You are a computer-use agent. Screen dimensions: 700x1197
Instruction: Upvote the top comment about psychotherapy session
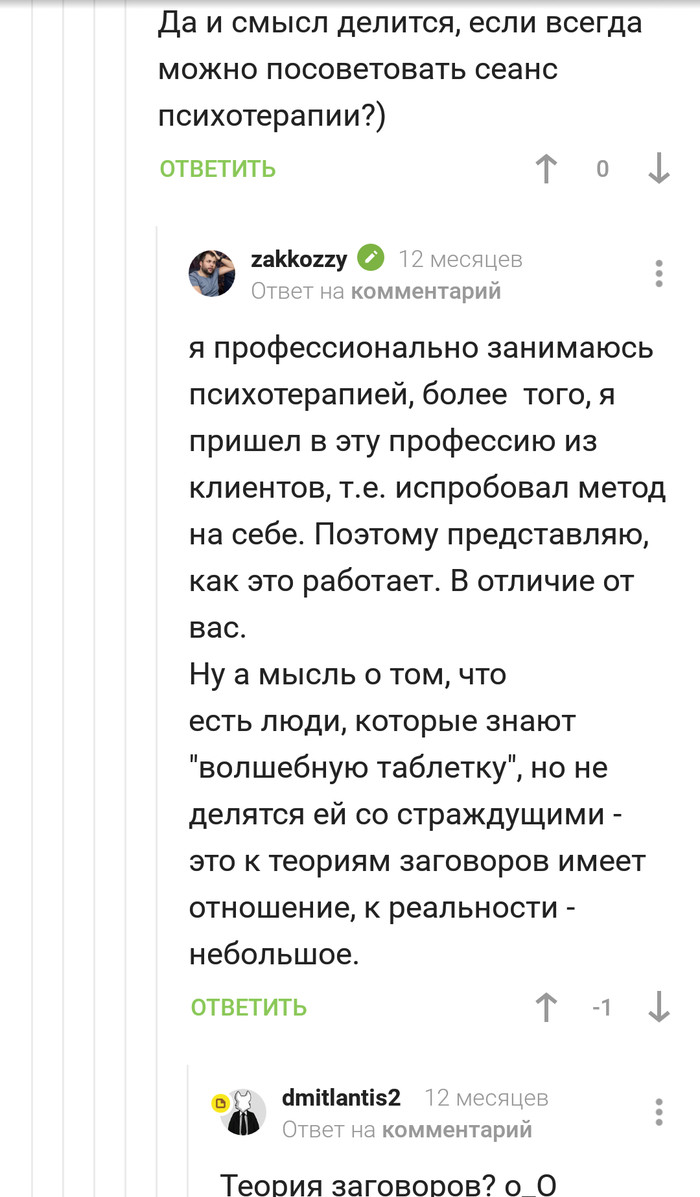coord(546,169)
